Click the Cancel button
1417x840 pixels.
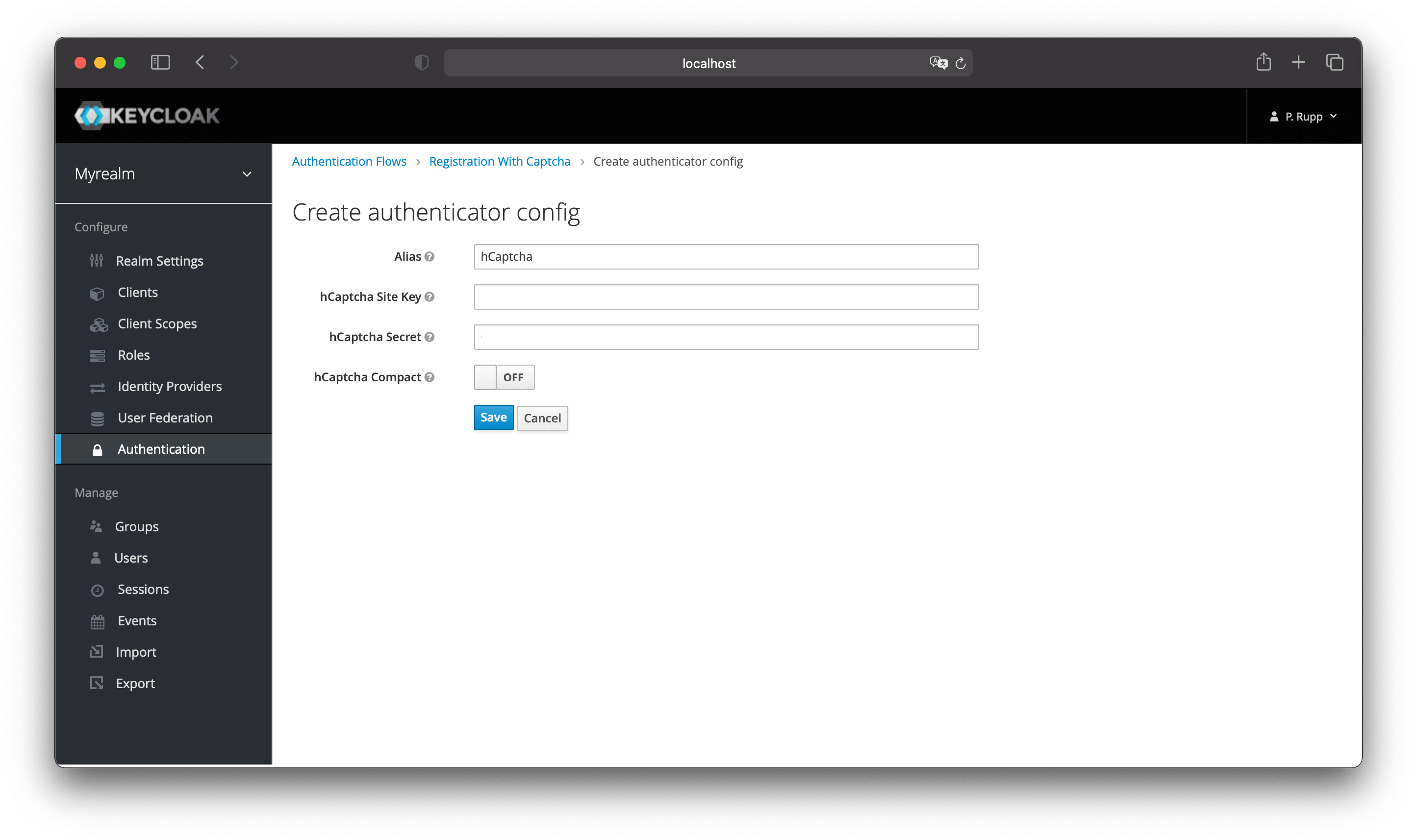543,417
